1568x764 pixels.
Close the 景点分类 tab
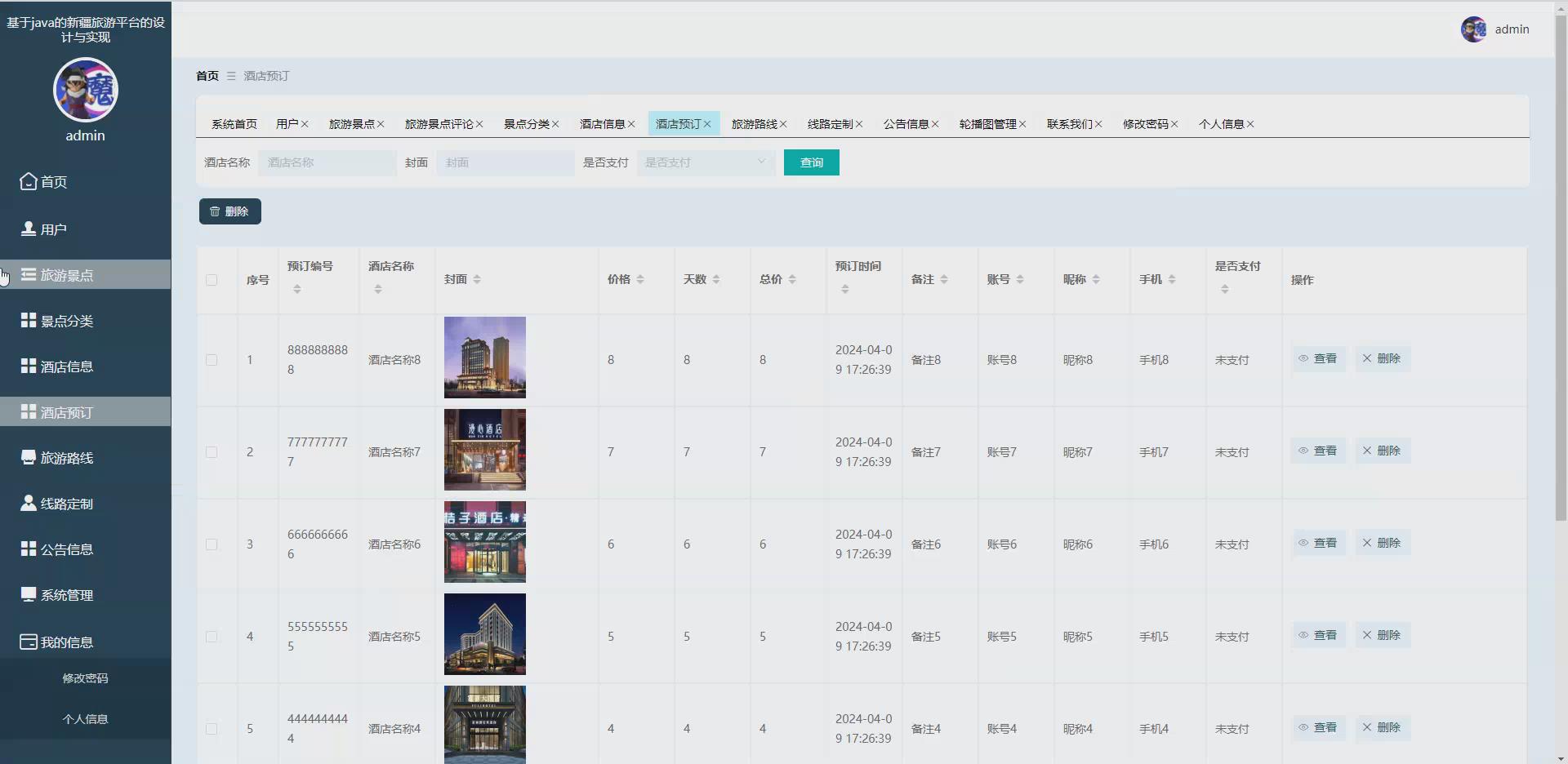[555, 124]
